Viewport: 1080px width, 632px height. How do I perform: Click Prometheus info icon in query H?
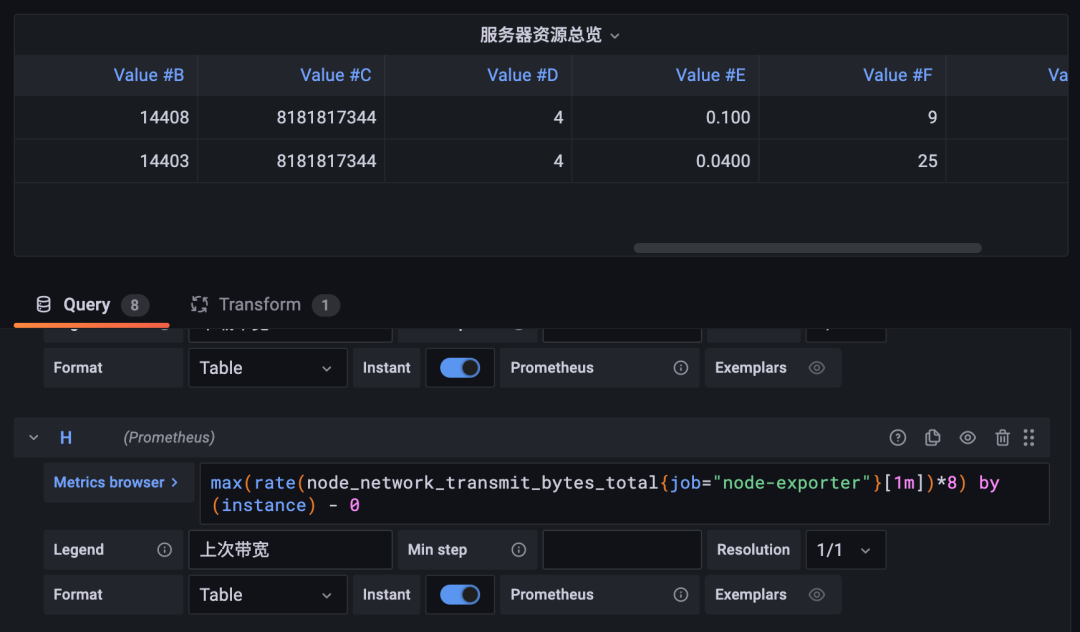coord(681,595)
